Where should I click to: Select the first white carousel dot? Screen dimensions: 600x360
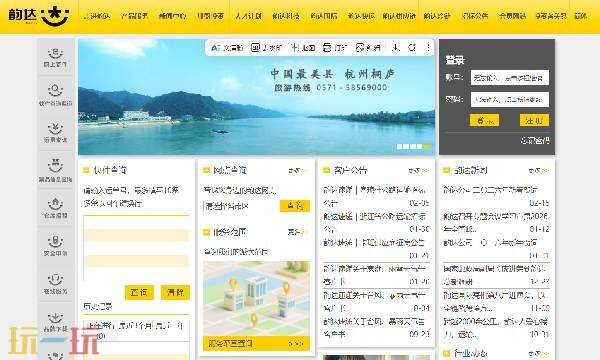pyautogui.click(x=399, y=147)
